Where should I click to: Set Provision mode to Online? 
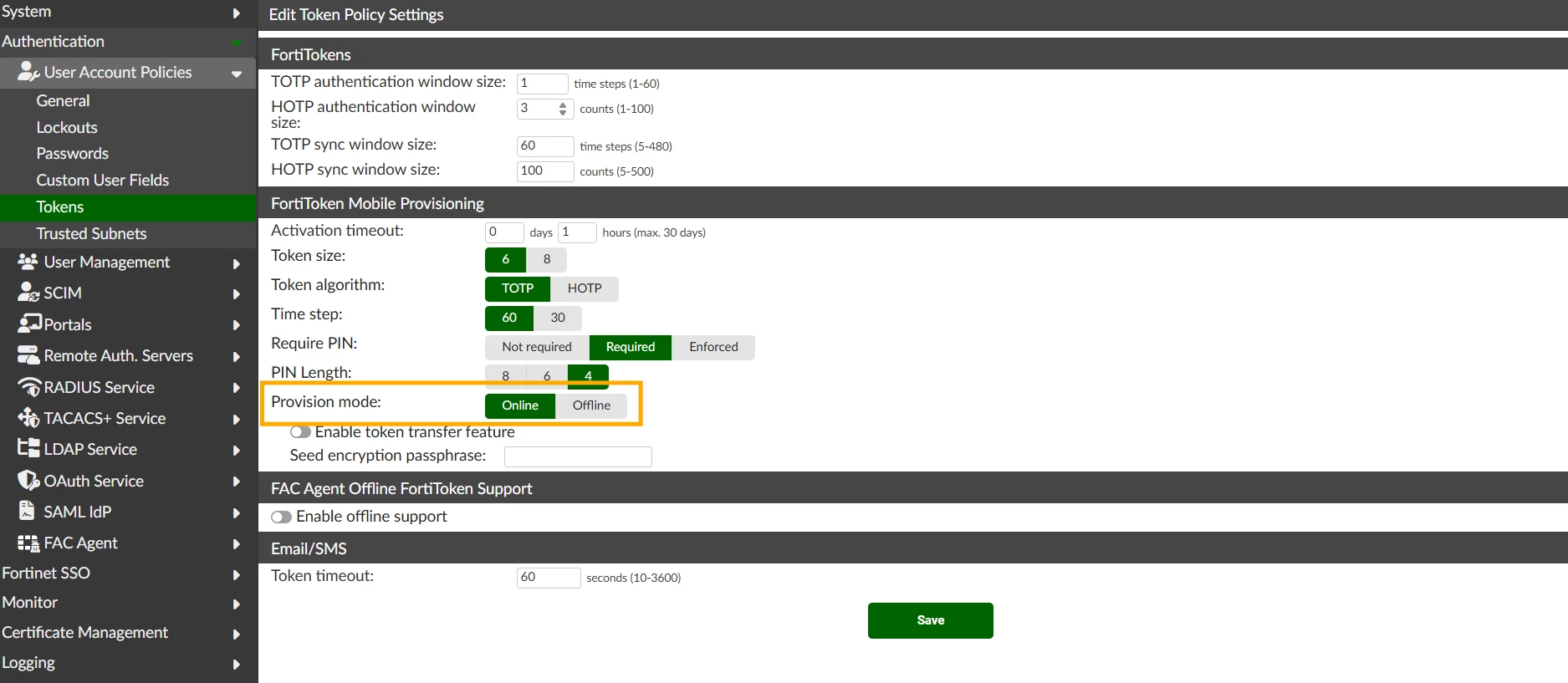(520, 405)
